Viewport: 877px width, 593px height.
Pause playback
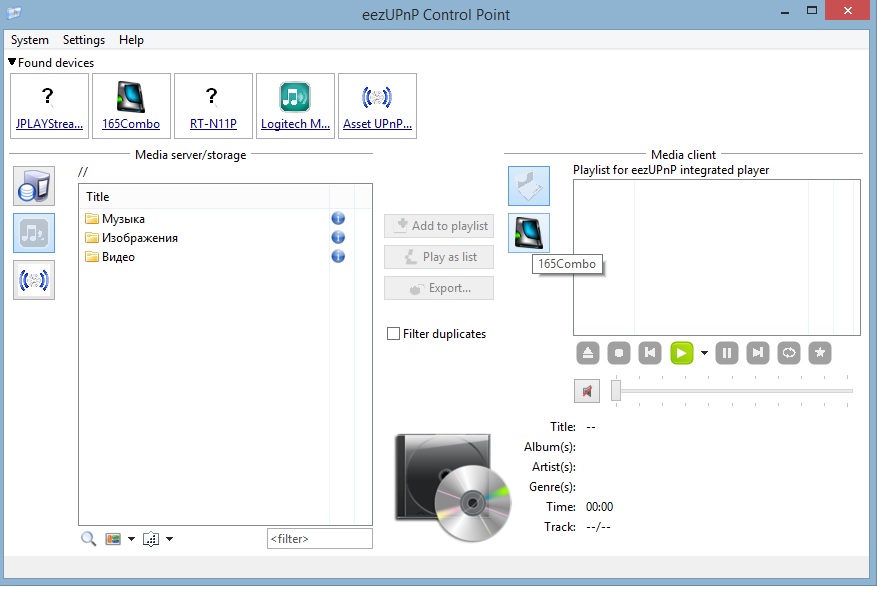(x=727, y=353)
